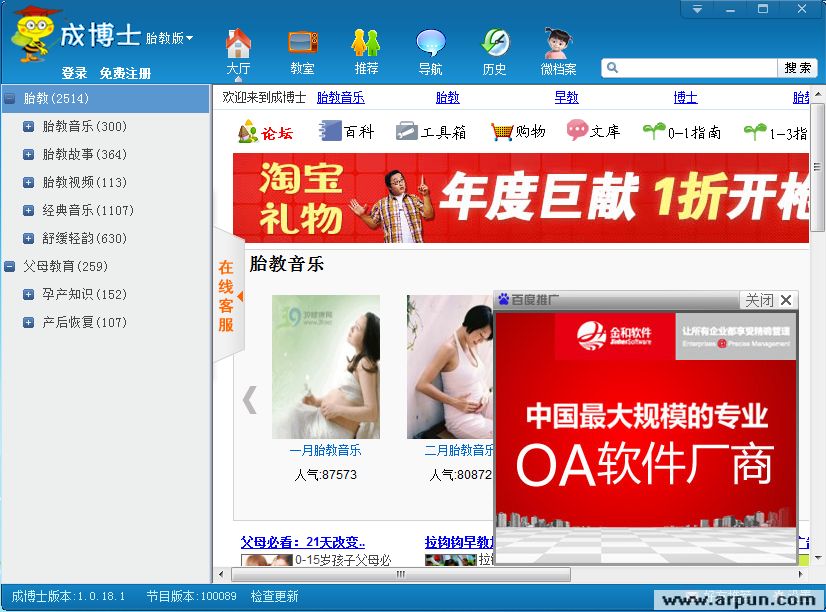Screen dimensions: 826x612
Task: Click the 0-15岁孩子父母必 description text
Action: [343, 560]
